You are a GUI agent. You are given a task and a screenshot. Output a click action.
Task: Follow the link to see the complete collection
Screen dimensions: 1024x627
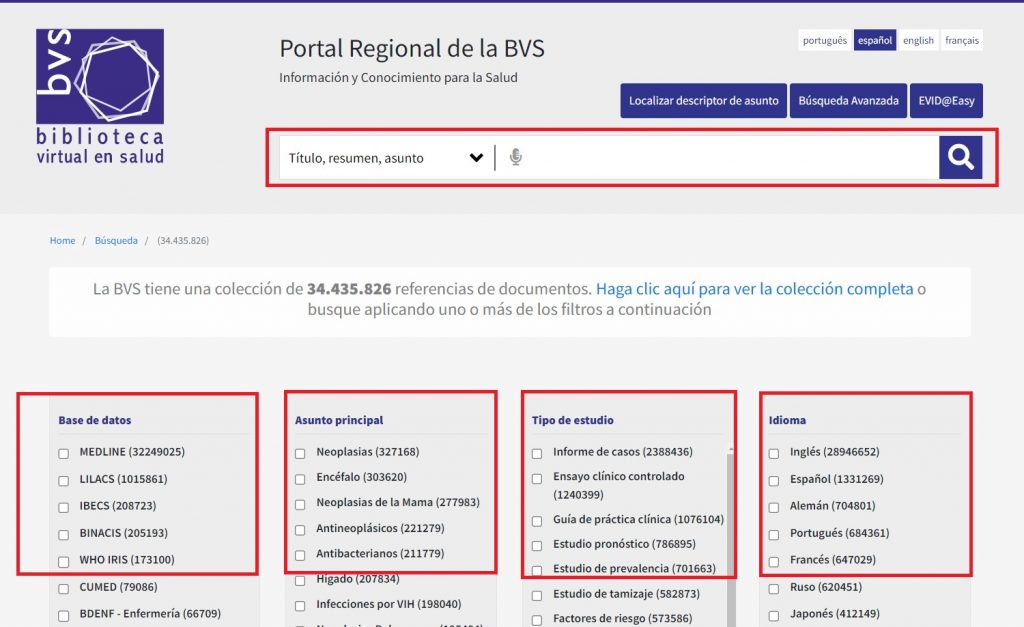[x=754, y=289]
